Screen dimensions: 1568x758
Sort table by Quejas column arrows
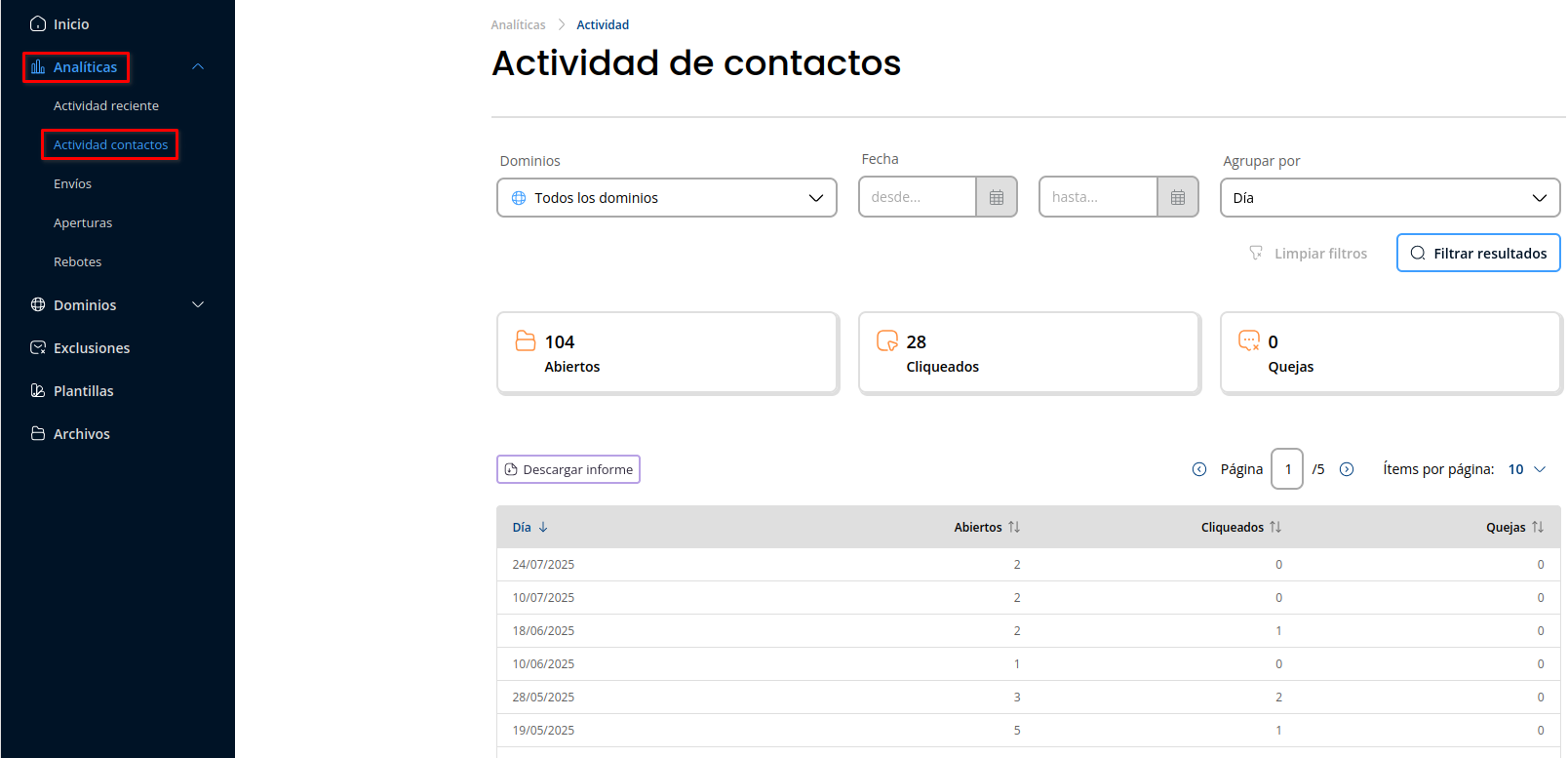tap(1538, 527)
